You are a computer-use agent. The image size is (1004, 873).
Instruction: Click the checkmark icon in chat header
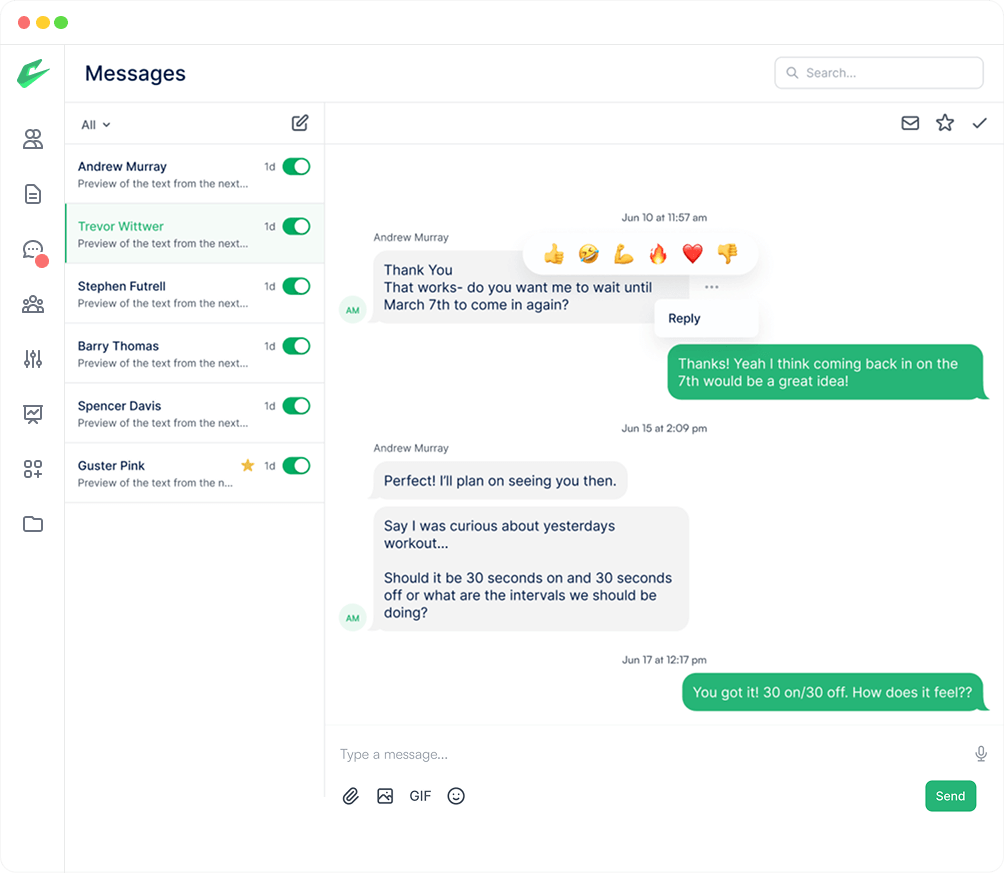(x=980, y=123)
